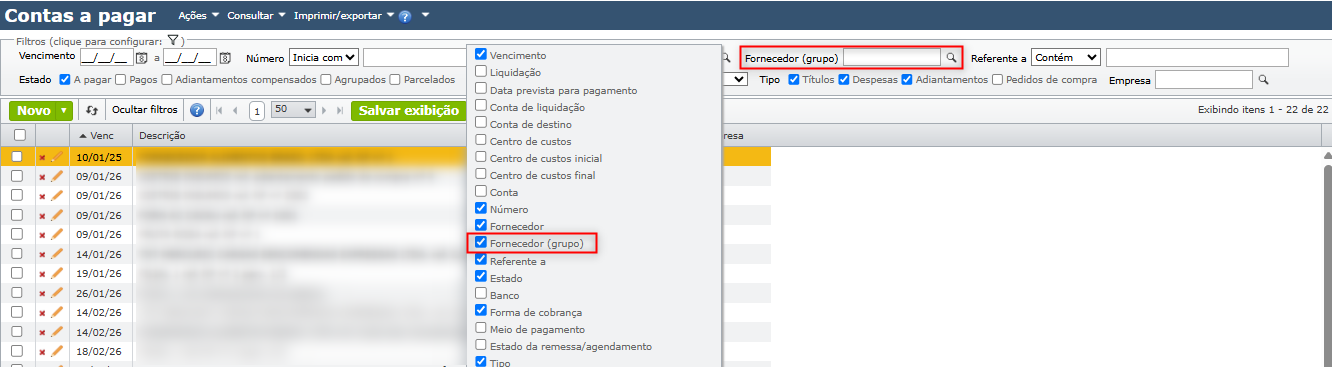Screen dimensions: 1332x367
Task: Check the Parcelados filter
Action: [x=395, y=79]
